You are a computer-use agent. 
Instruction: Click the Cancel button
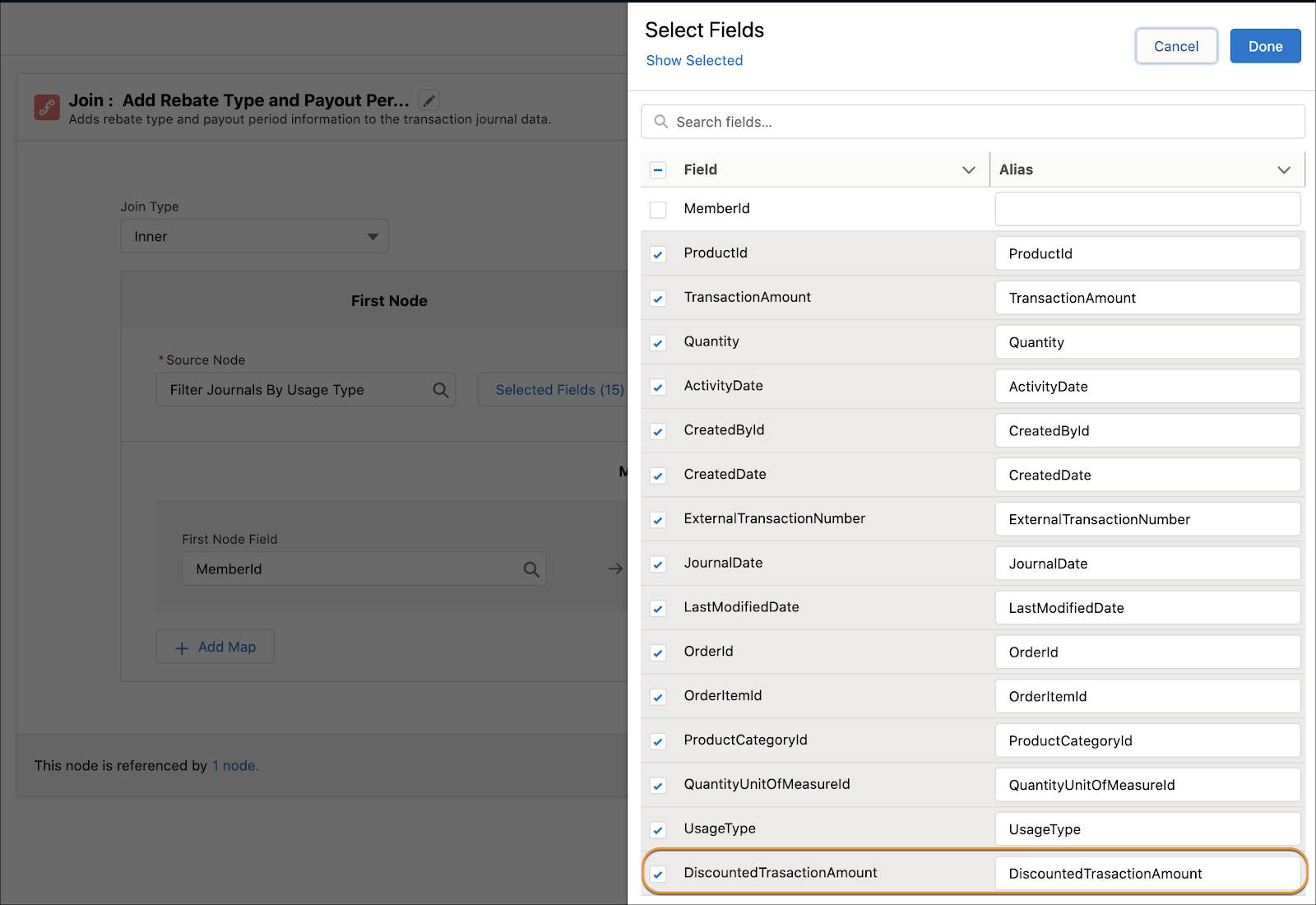click(x=1176, y=46)
